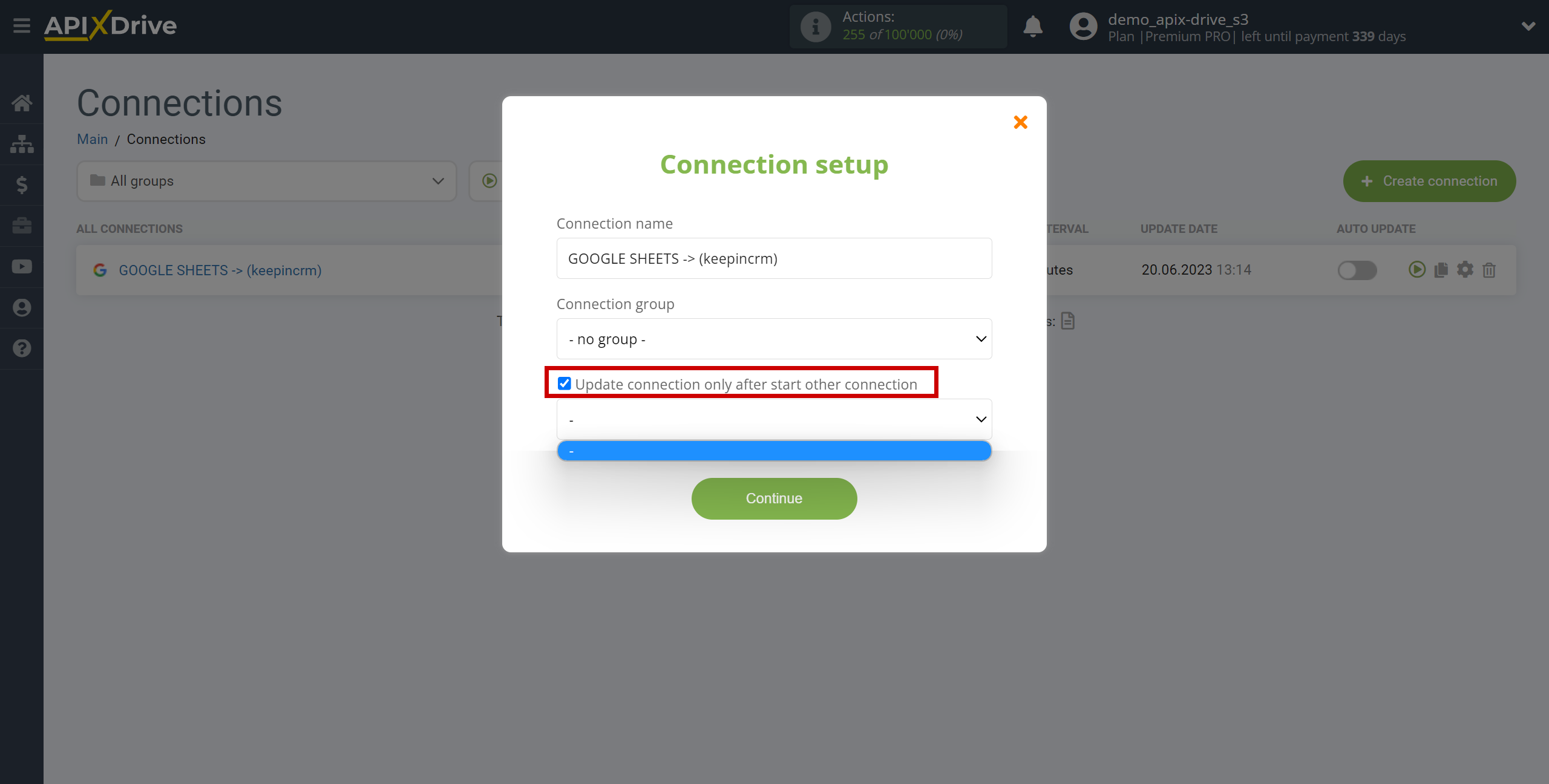Expand the connection group dropdown
1549x784 pixels.
(x=774, y=338)
